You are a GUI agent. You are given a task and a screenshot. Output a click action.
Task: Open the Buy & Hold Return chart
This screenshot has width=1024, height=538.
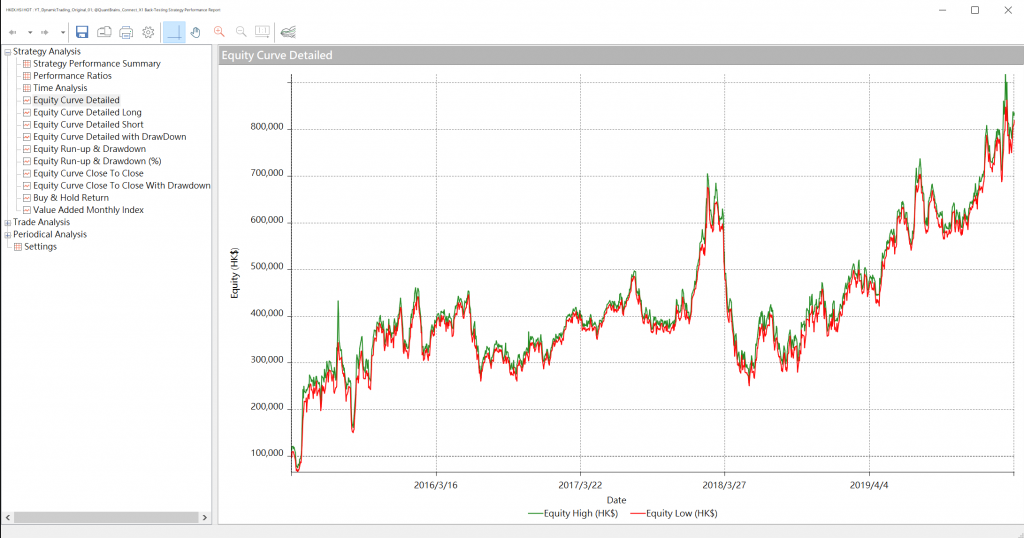pyautogui.click(x=71, y=198)
